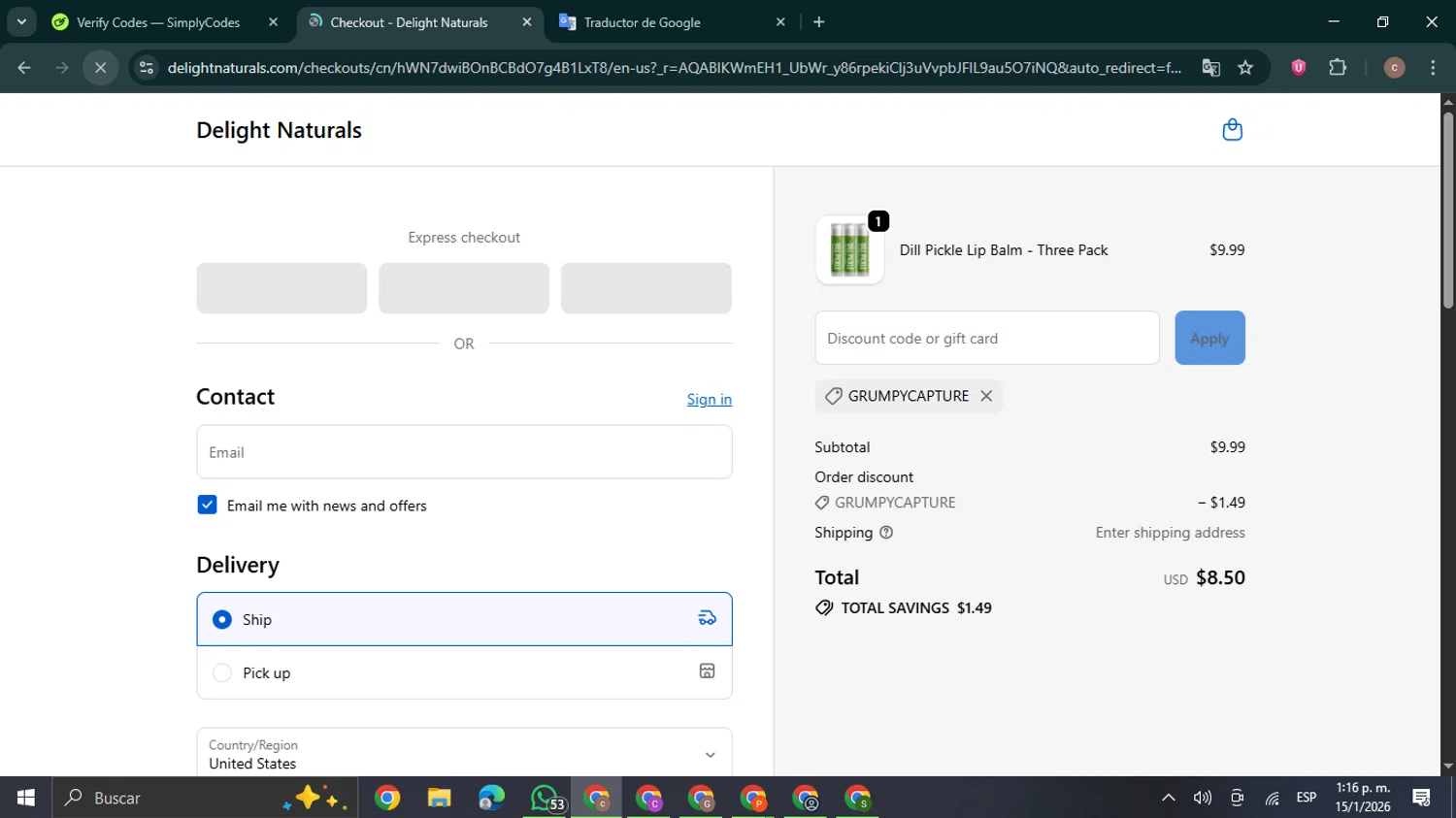Open the tab search dropdown arrow
1456x818 pixels.
tap(21, 21)
